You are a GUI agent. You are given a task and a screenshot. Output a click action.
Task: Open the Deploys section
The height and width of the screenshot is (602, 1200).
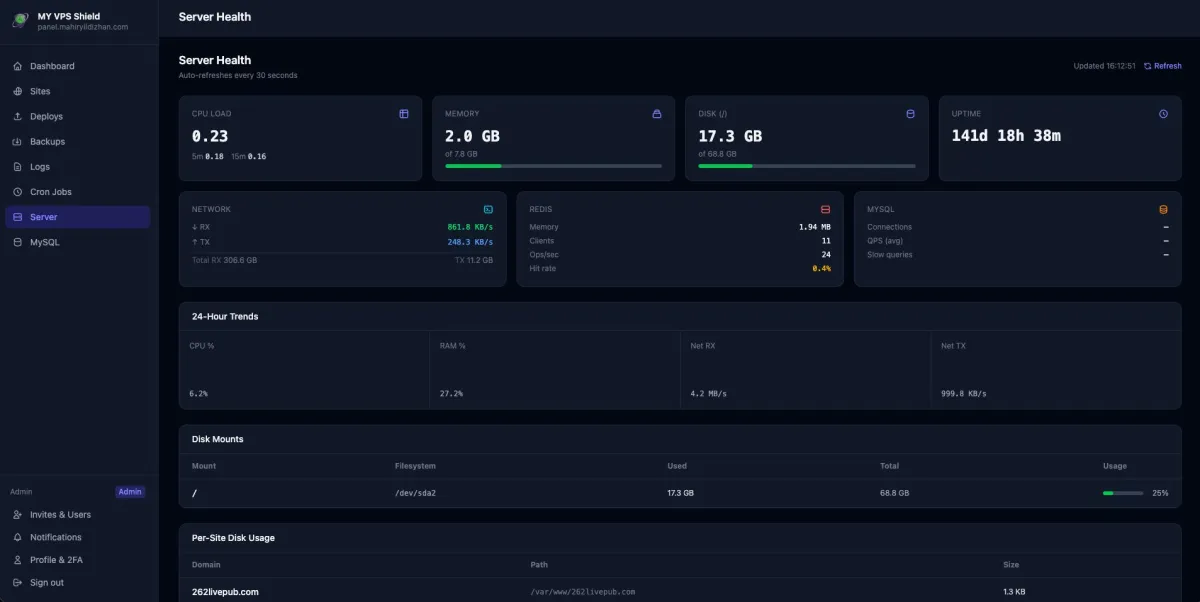pos(78,116)
